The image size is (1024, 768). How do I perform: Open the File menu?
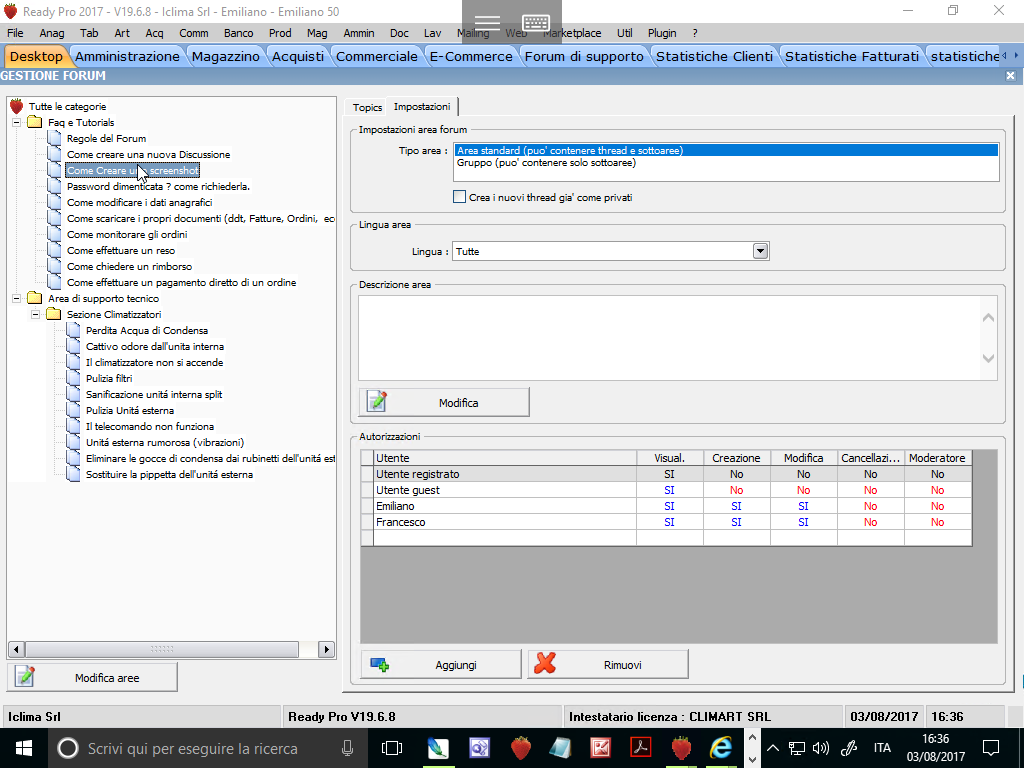[x=15, y=33]
